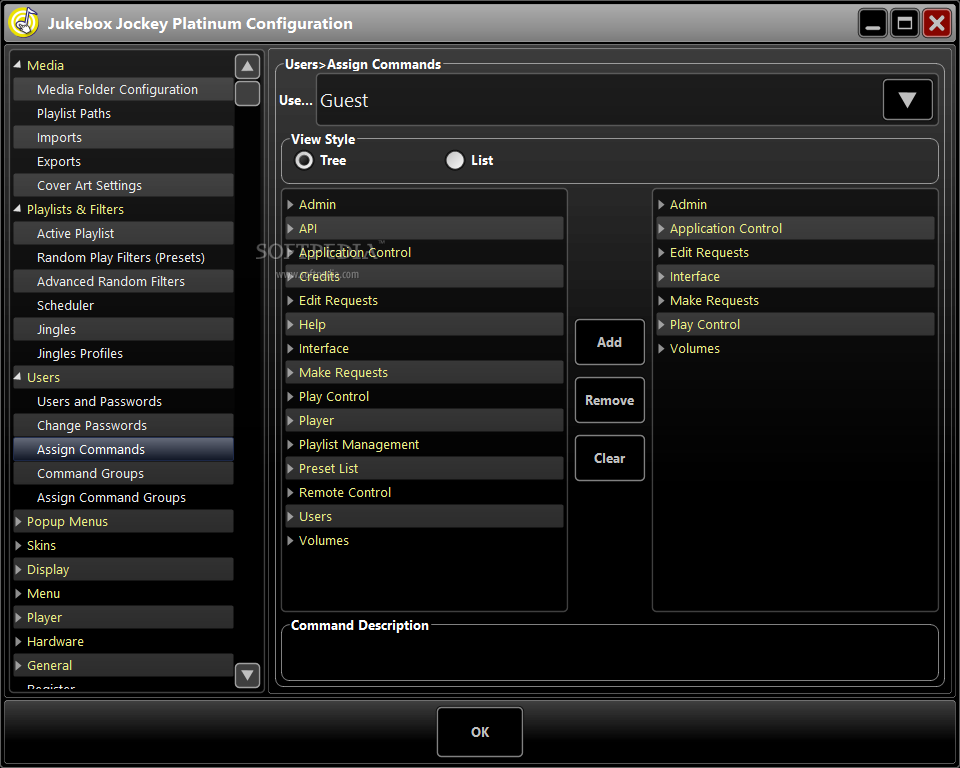Select Assign Commands in sidebar
This screenshot has height=768, width=960.
tap(123, 450)
